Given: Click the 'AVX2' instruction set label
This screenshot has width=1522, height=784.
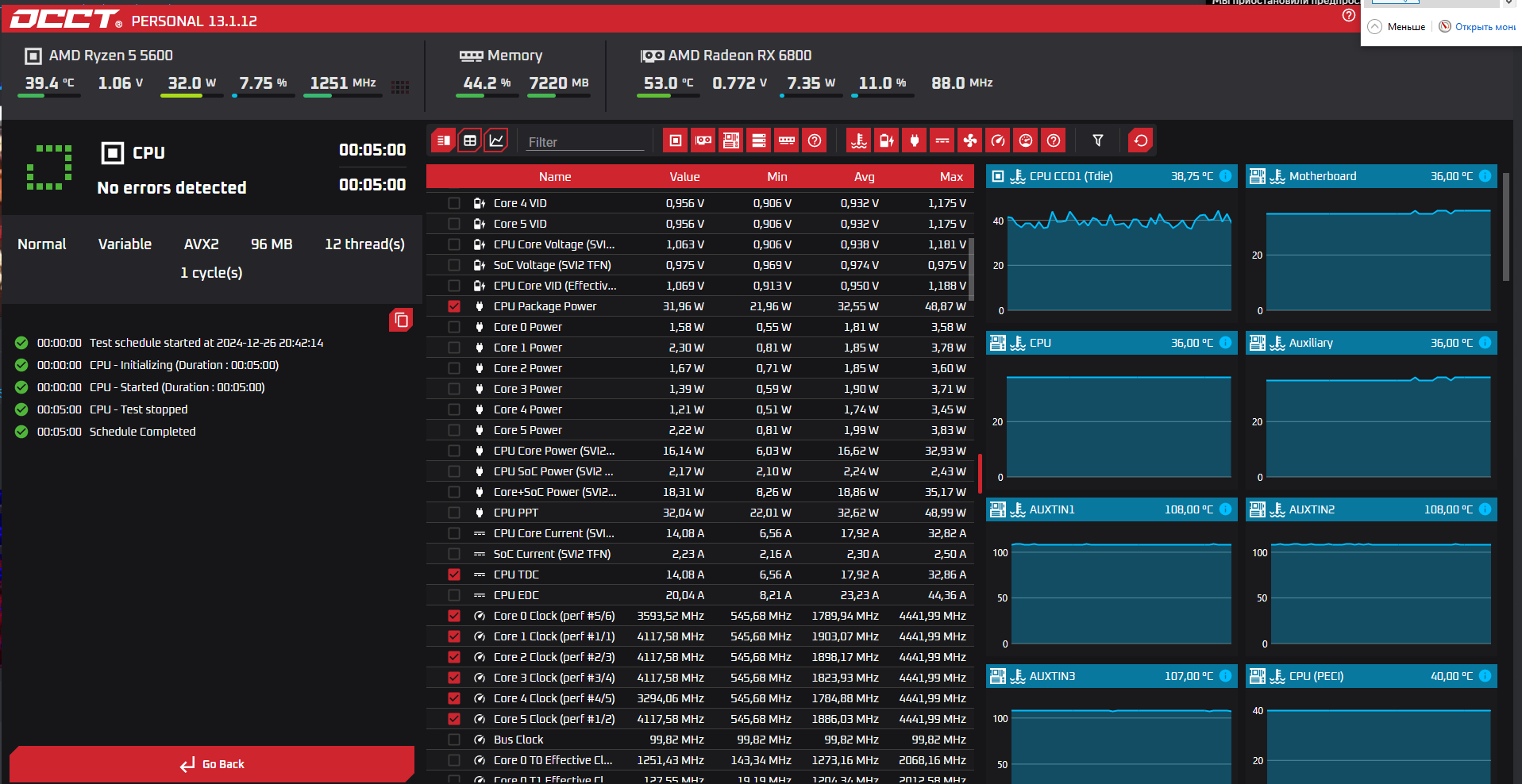Looking at the screenshot, I should point(202,244).
